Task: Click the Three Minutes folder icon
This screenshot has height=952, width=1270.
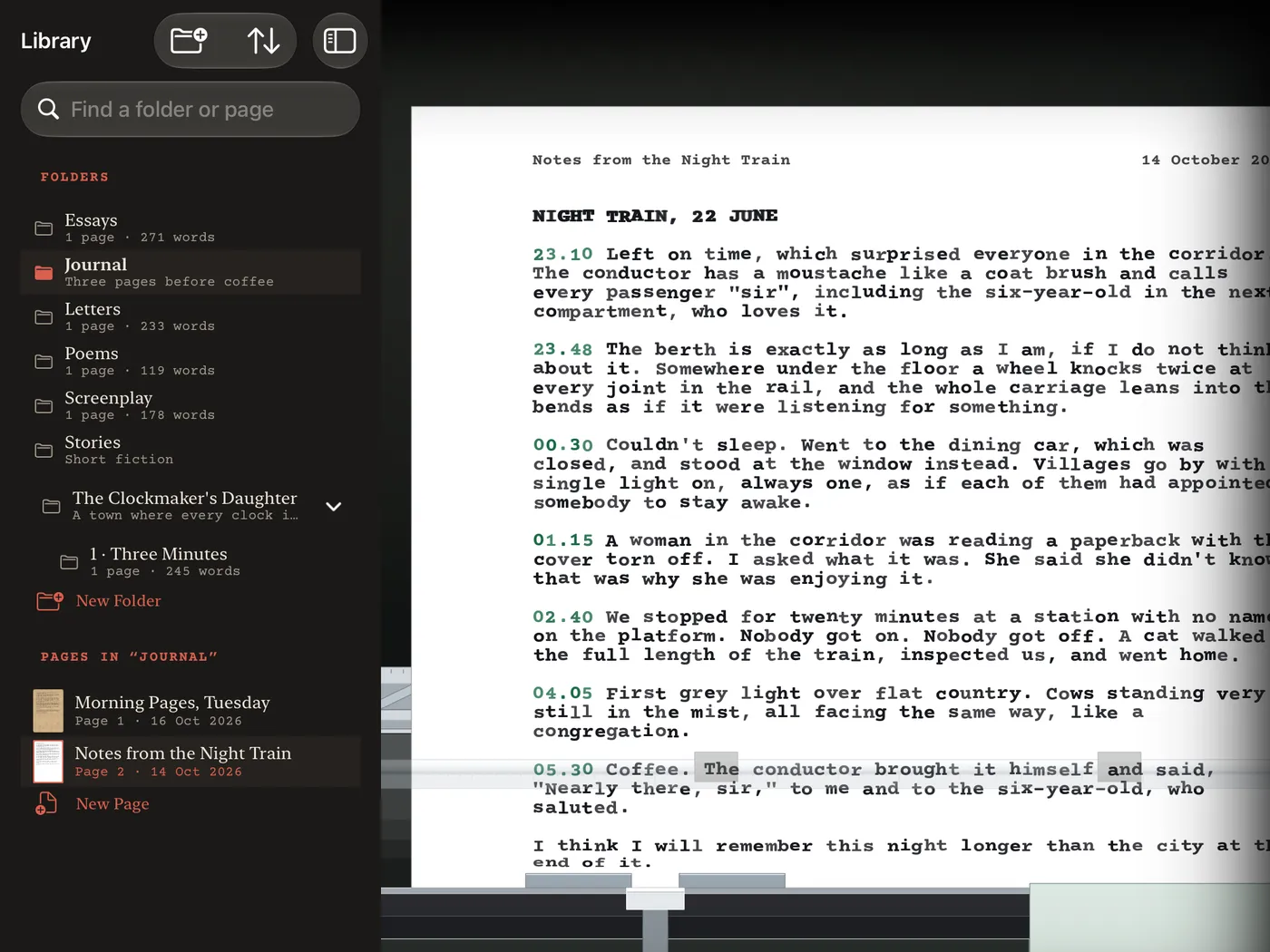Action: [x=69, y=562]
